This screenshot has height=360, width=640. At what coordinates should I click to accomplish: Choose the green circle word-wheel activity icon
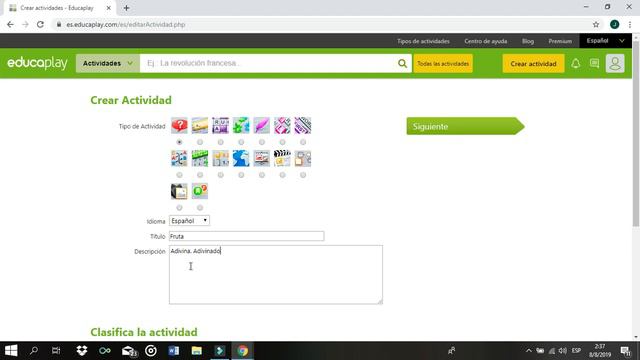tap(200, 191)
